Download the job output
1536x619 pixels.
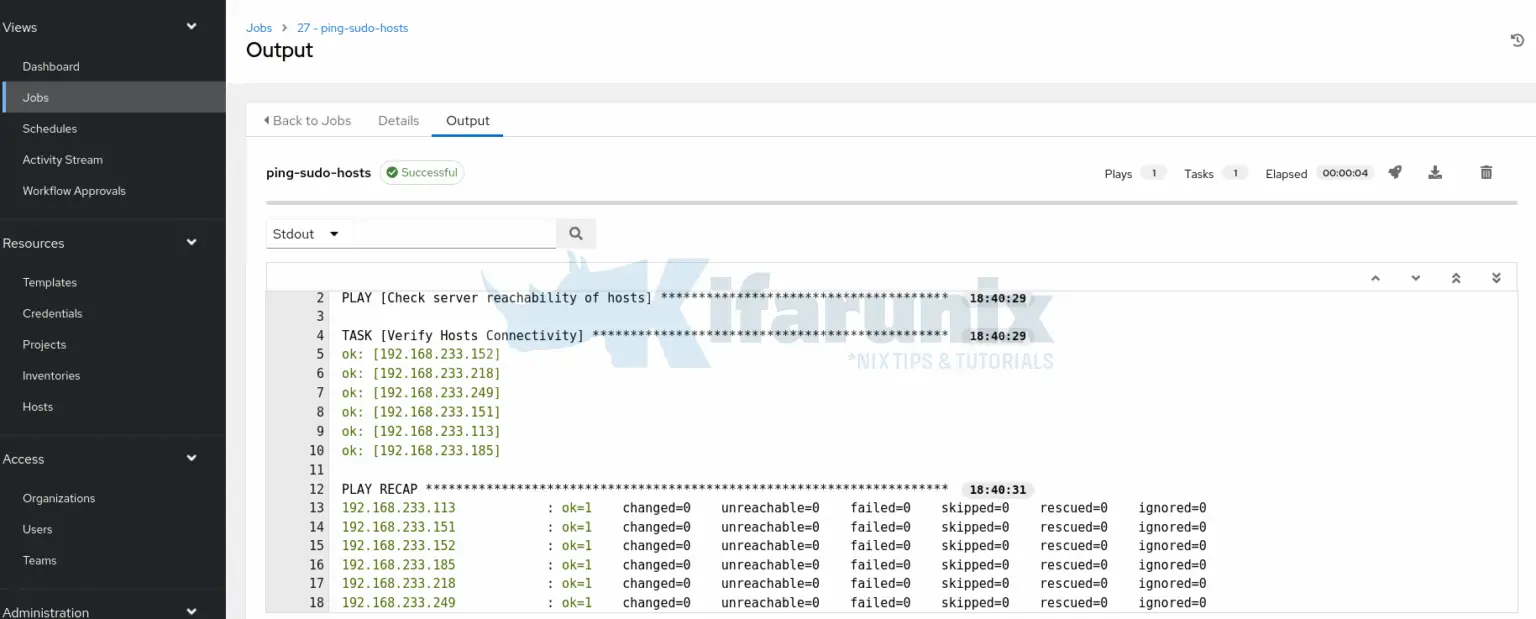click(x=1435, y=172)
